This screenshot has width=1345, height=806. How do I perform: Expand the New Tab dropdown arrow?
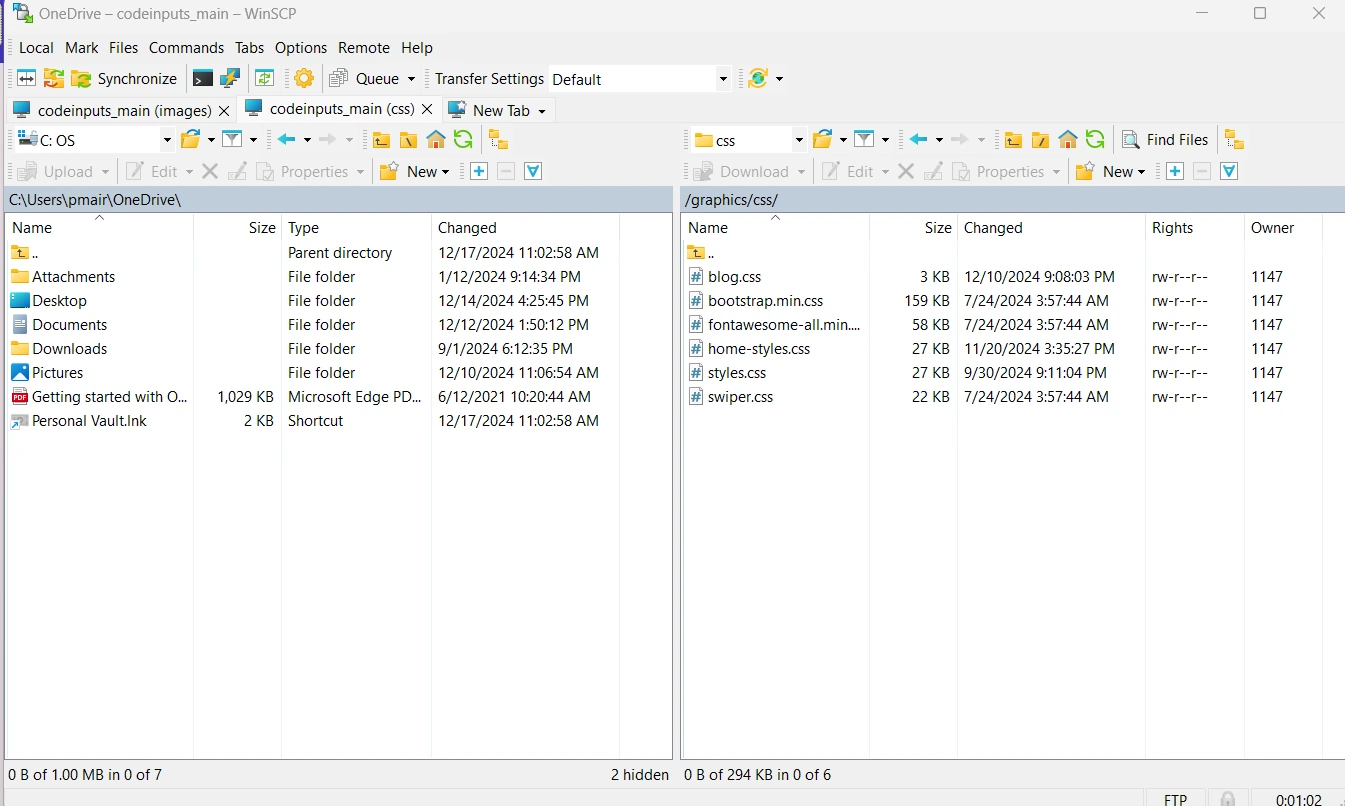(x=542, y=111)
